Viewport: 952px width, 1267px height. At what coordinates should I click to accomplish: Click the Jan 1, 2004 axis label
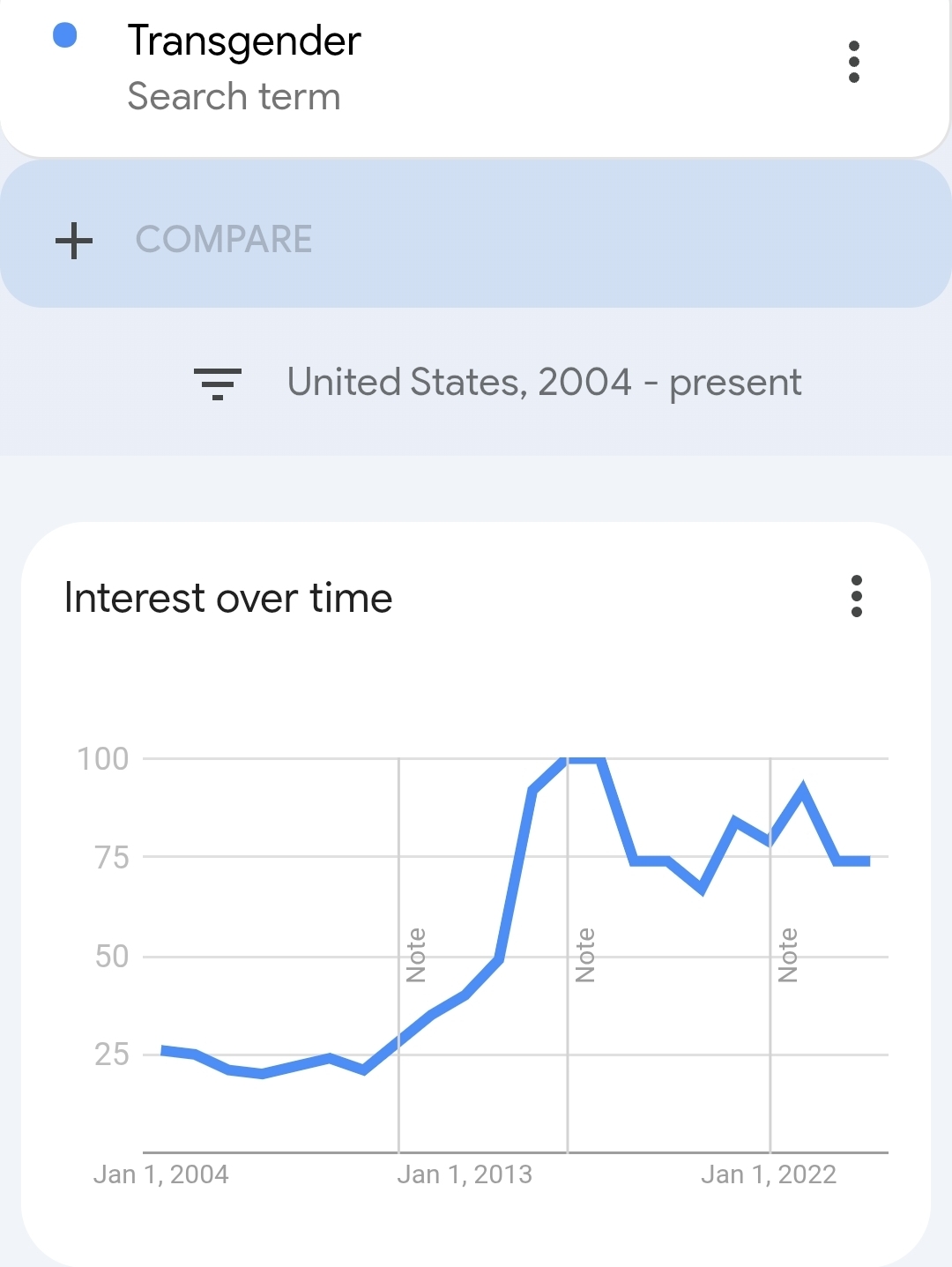(160, 1174)
